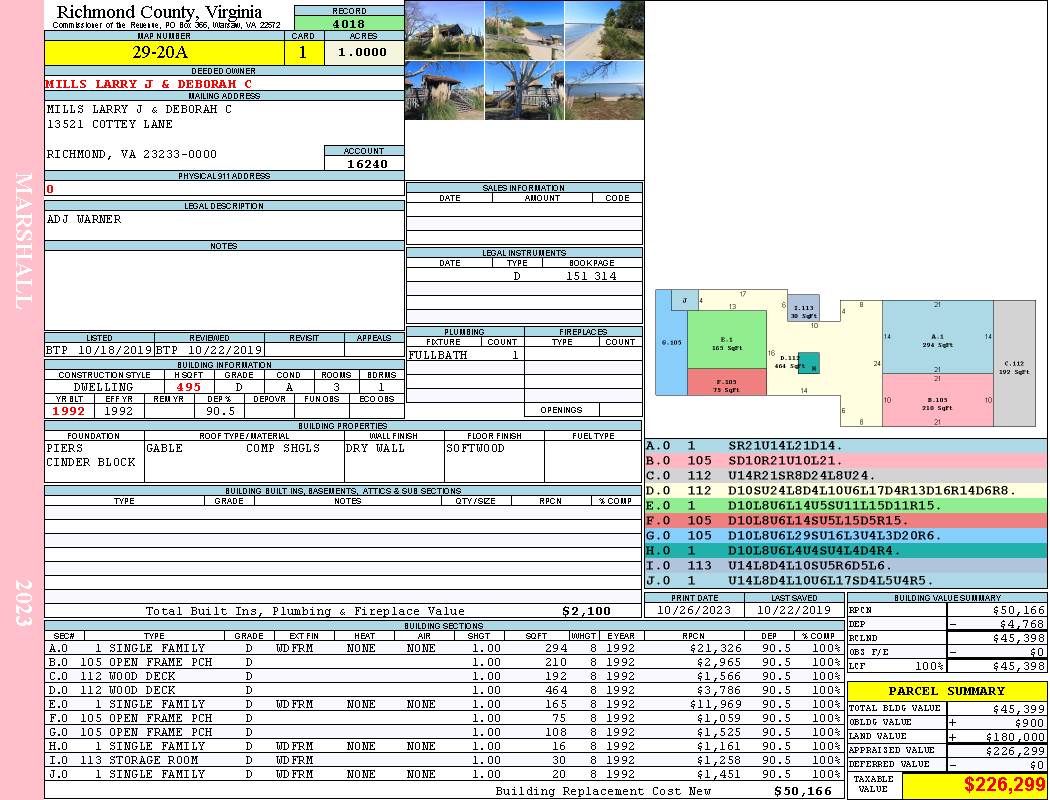Click mailing address line 13521 COTTEY LANE
The height and width of the screenshot is (800, 1050).
[110, 125]
